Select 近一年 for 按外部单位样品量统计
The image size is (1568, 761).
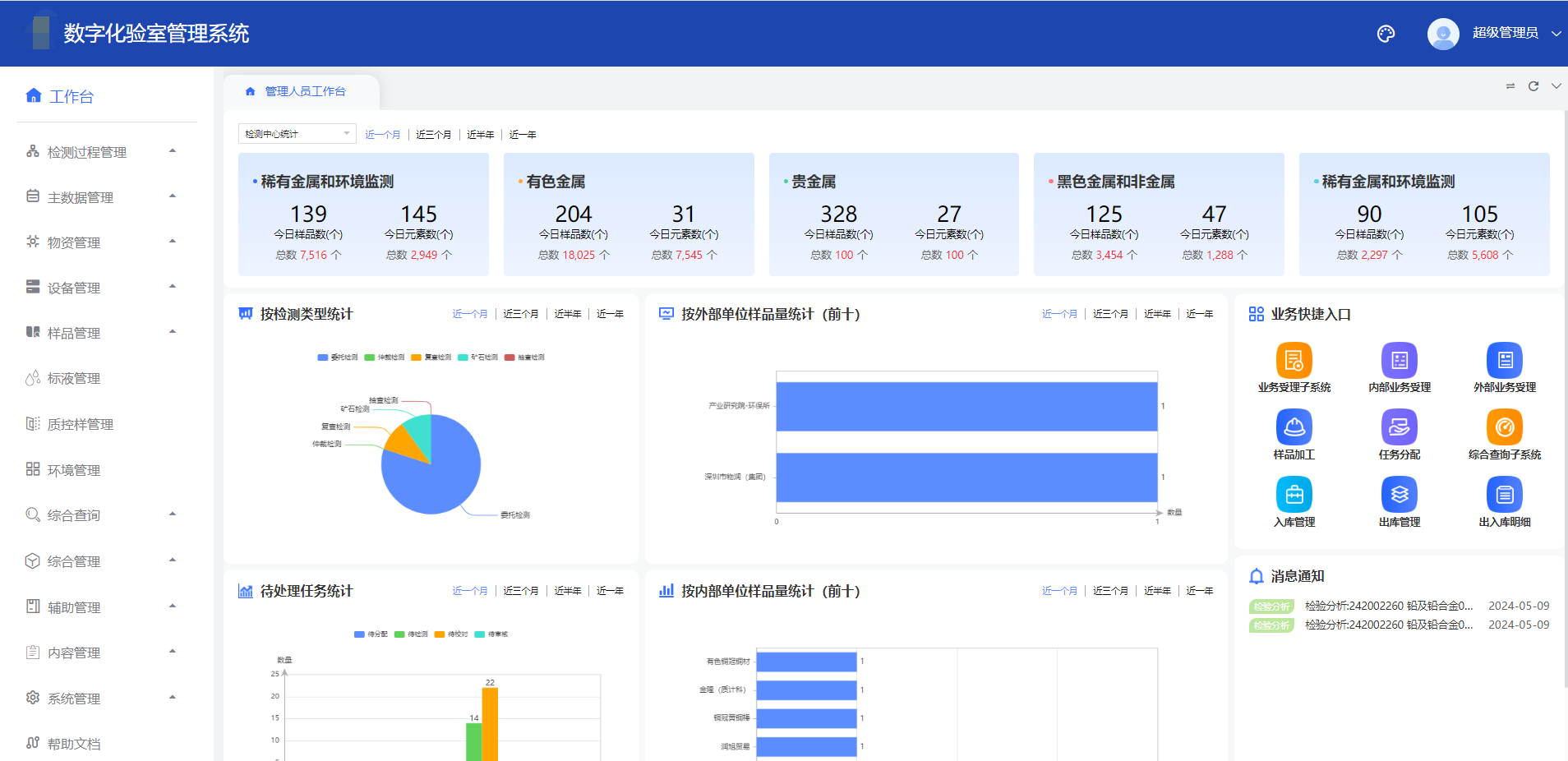(x=1200, y=314)
